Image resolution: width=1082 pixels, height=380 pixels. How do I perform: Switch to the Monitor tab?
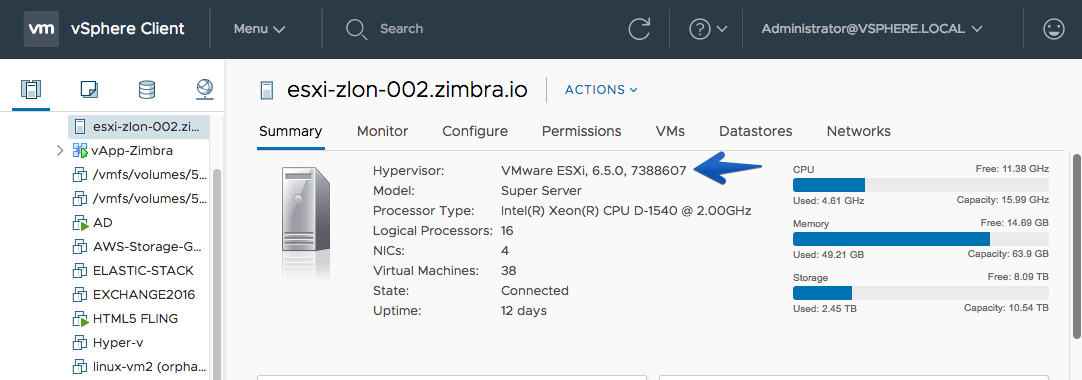(x=382, y=131)
